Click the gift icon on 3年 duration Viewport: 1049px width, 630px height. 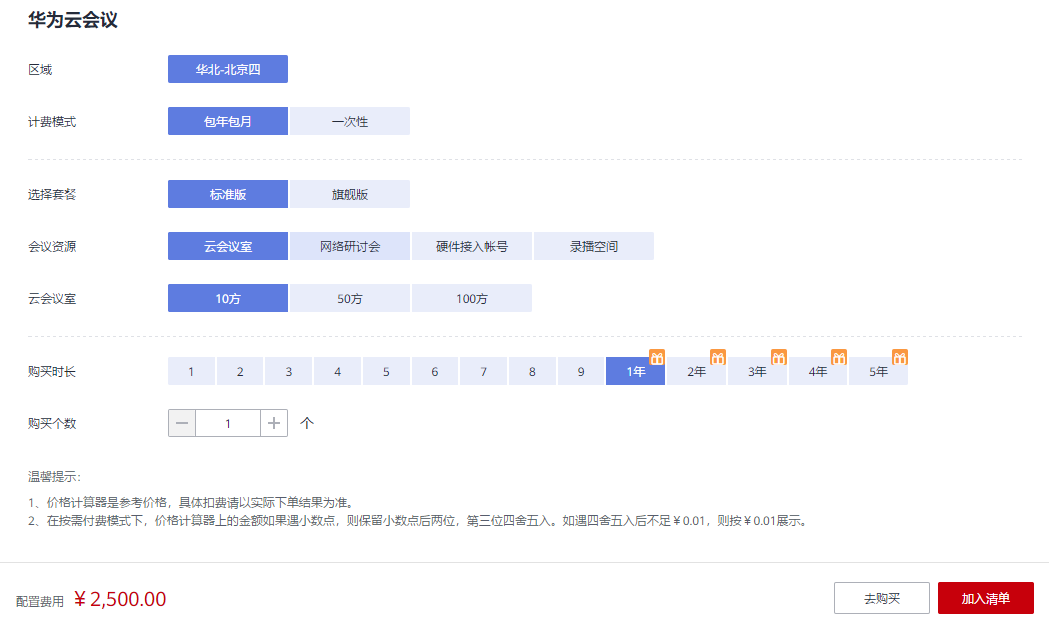tap(779, 358)
